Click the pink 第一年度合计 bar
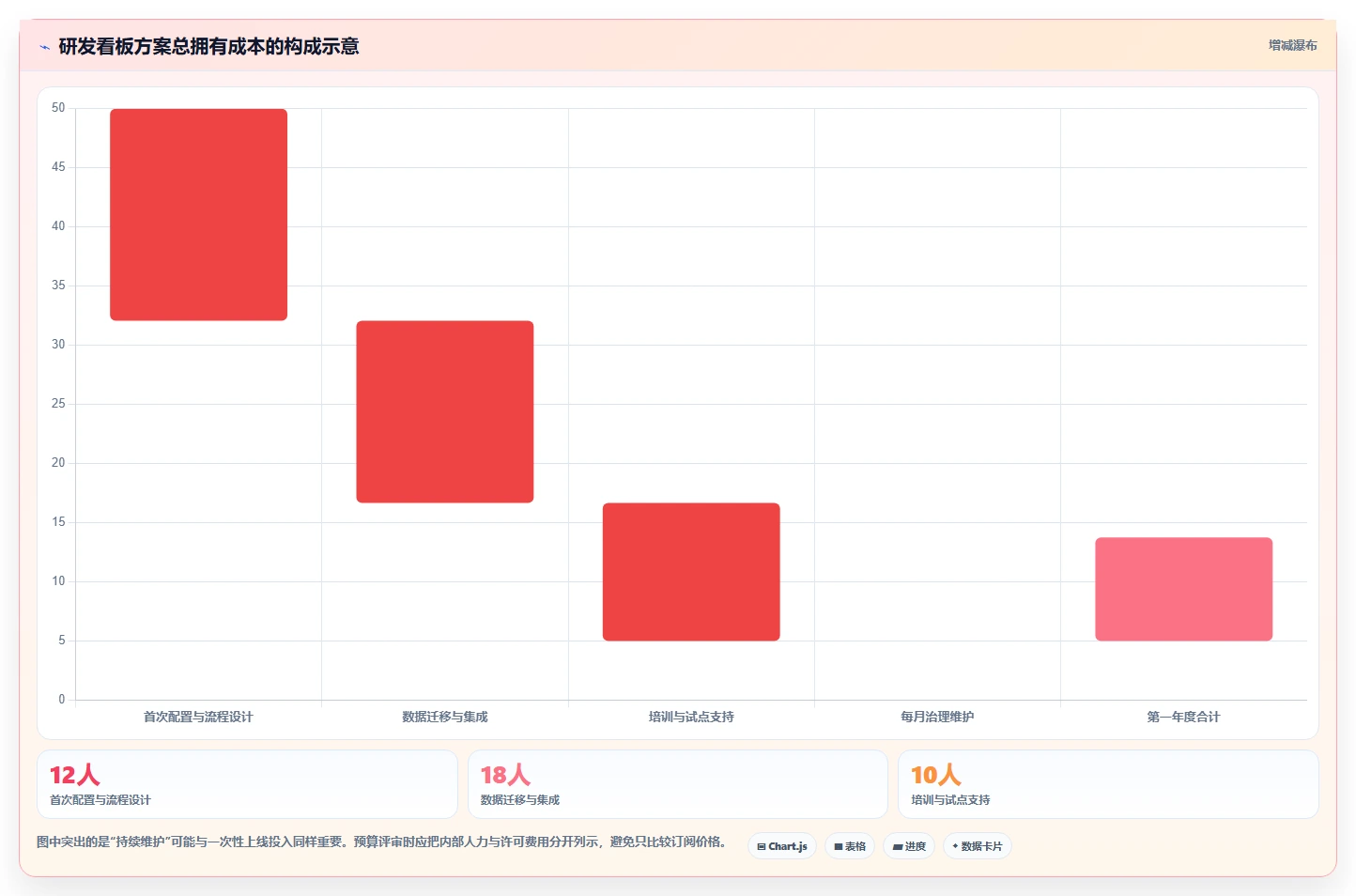 (x=1183, y=590)
